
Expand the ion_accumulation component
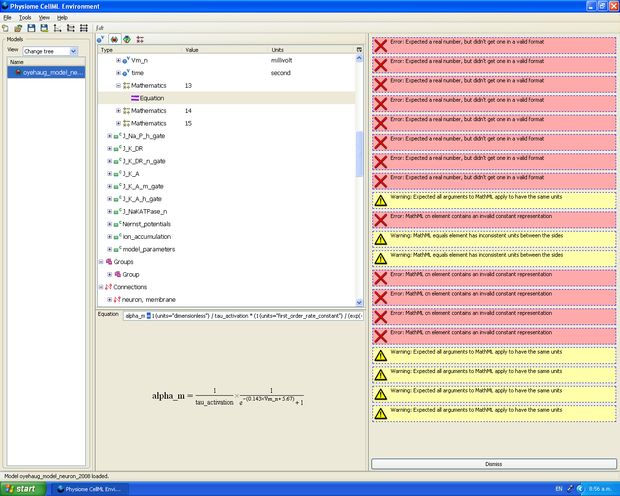point(110,237)
